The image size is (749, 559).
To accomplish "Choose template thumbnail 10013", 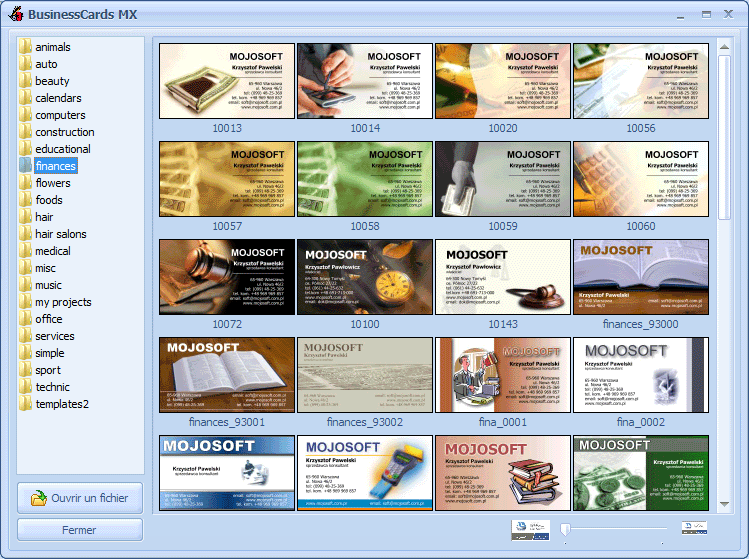I will (227, 81).
